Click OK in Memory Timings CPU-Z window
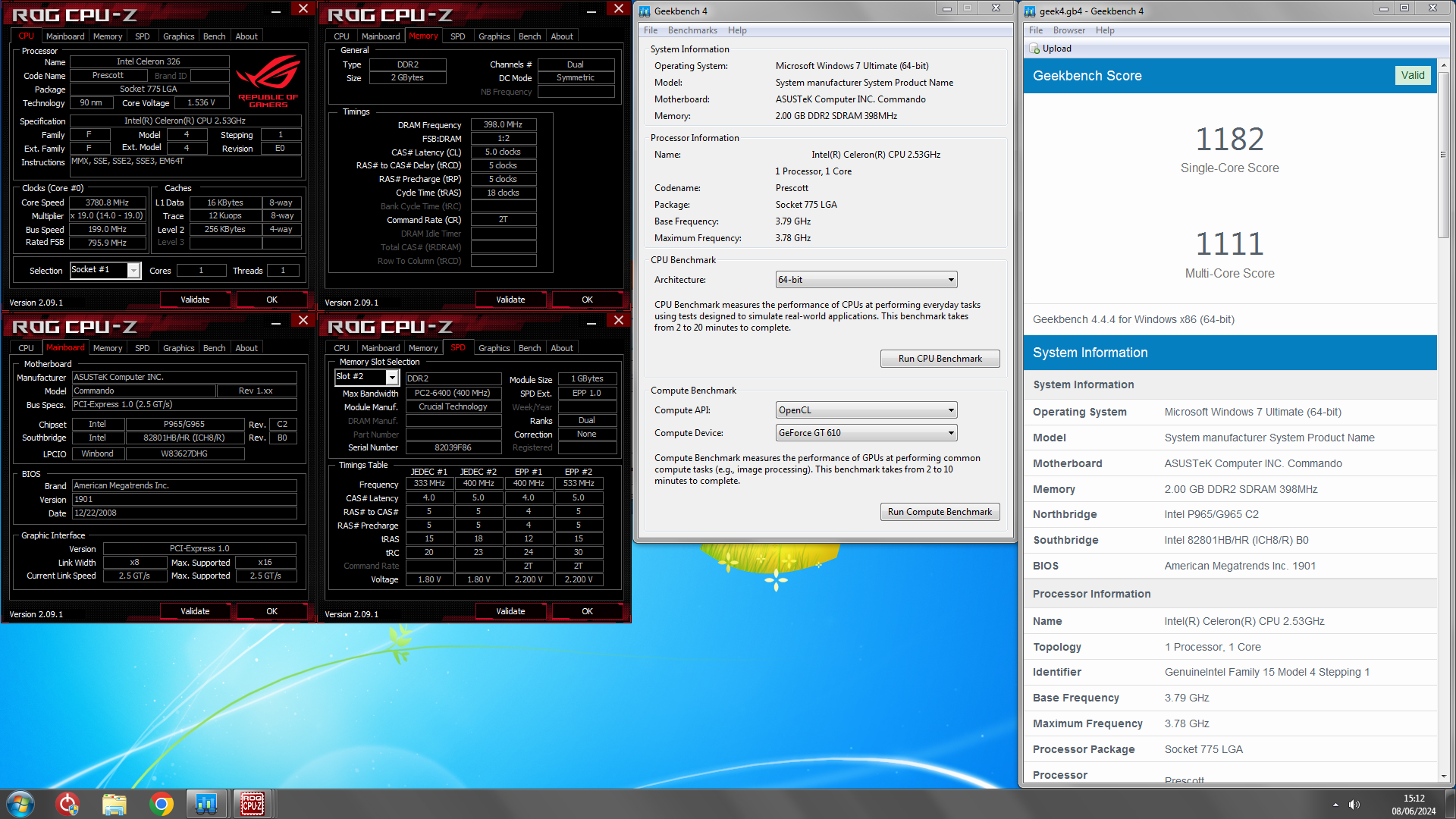 coord(587,300)
